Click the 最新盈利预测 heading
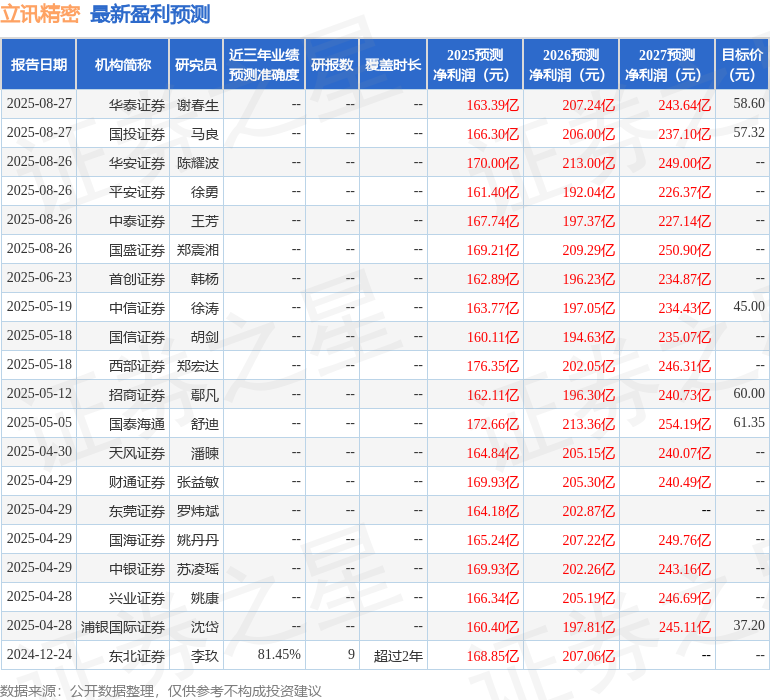770x700 pixels. click(x=150, y=14)
